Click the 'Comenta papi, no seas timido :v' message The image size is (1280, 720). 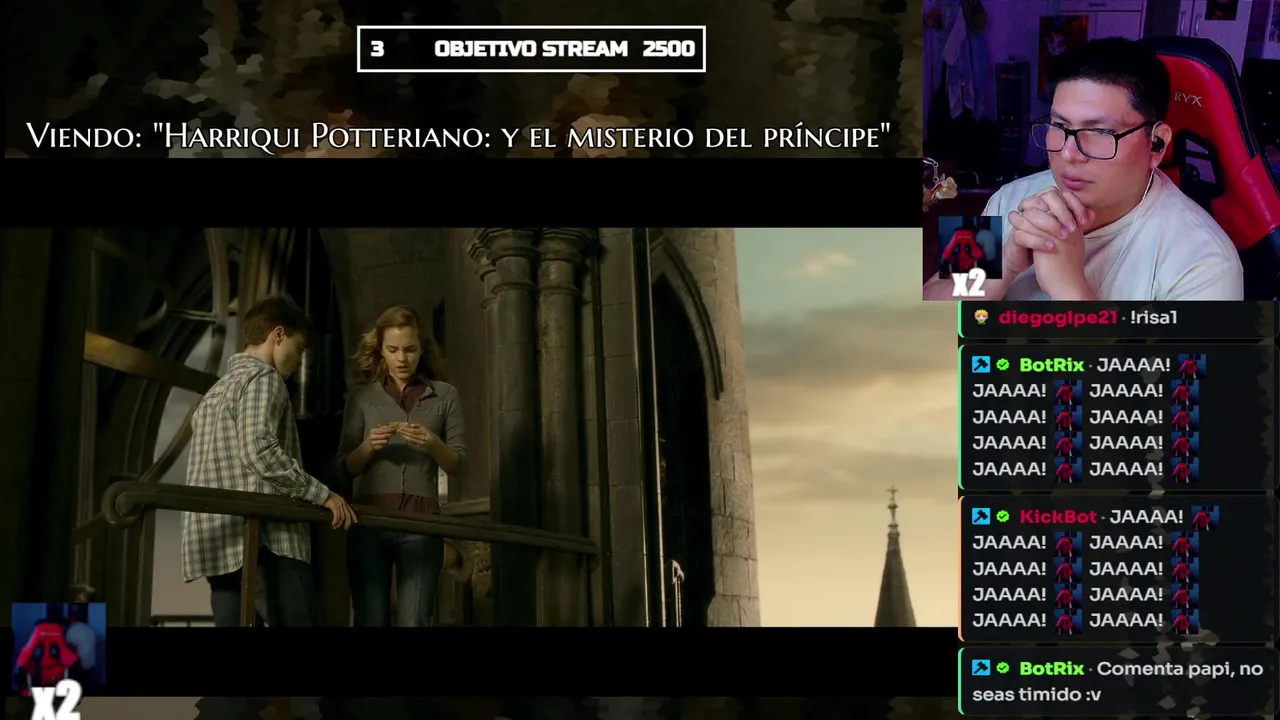pos(1118,681)
